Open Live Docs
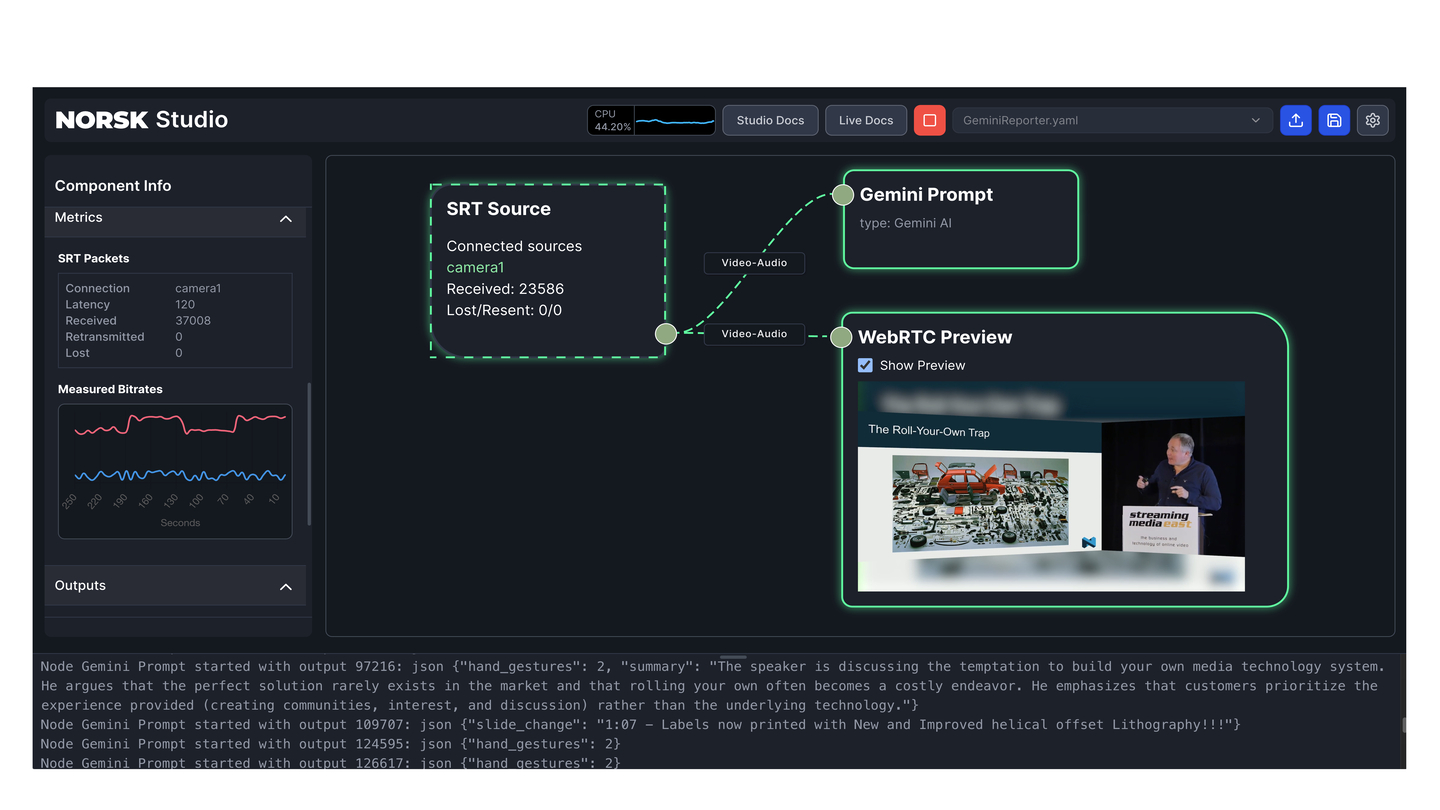 [x=865, y=120]
